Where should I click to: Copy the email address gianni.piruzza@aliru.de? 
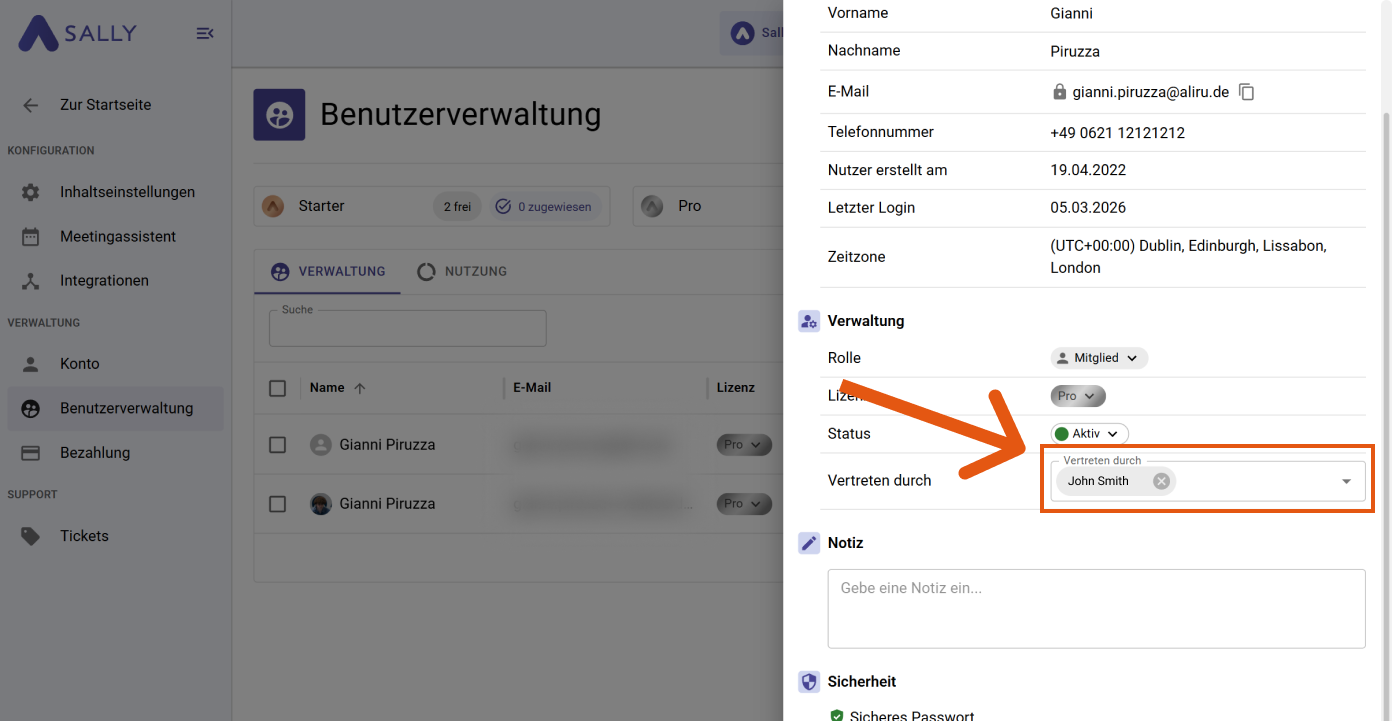[1246, 91]
